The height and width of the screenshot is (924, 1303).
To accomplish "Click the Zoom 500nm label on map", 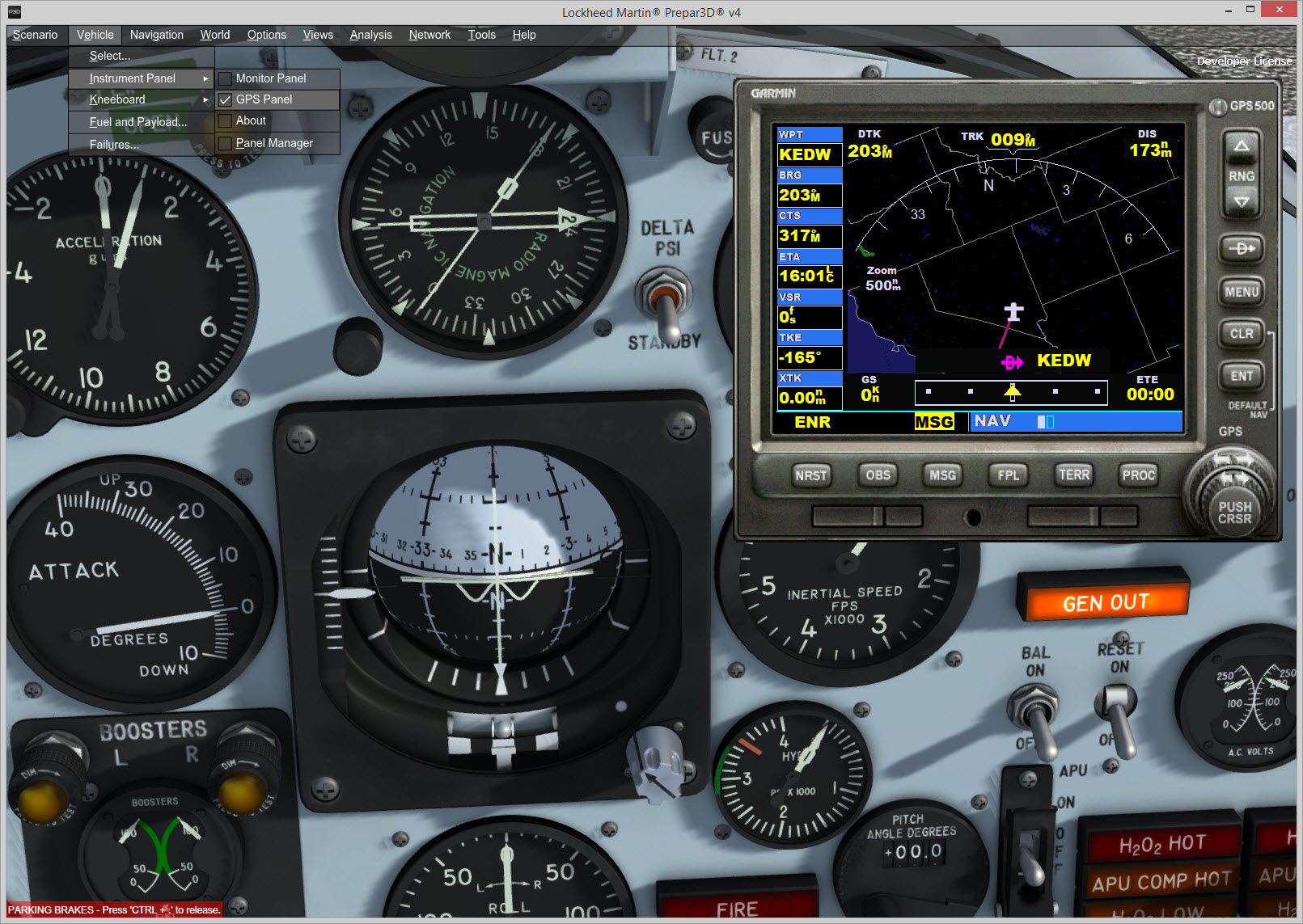I will 882,278.
